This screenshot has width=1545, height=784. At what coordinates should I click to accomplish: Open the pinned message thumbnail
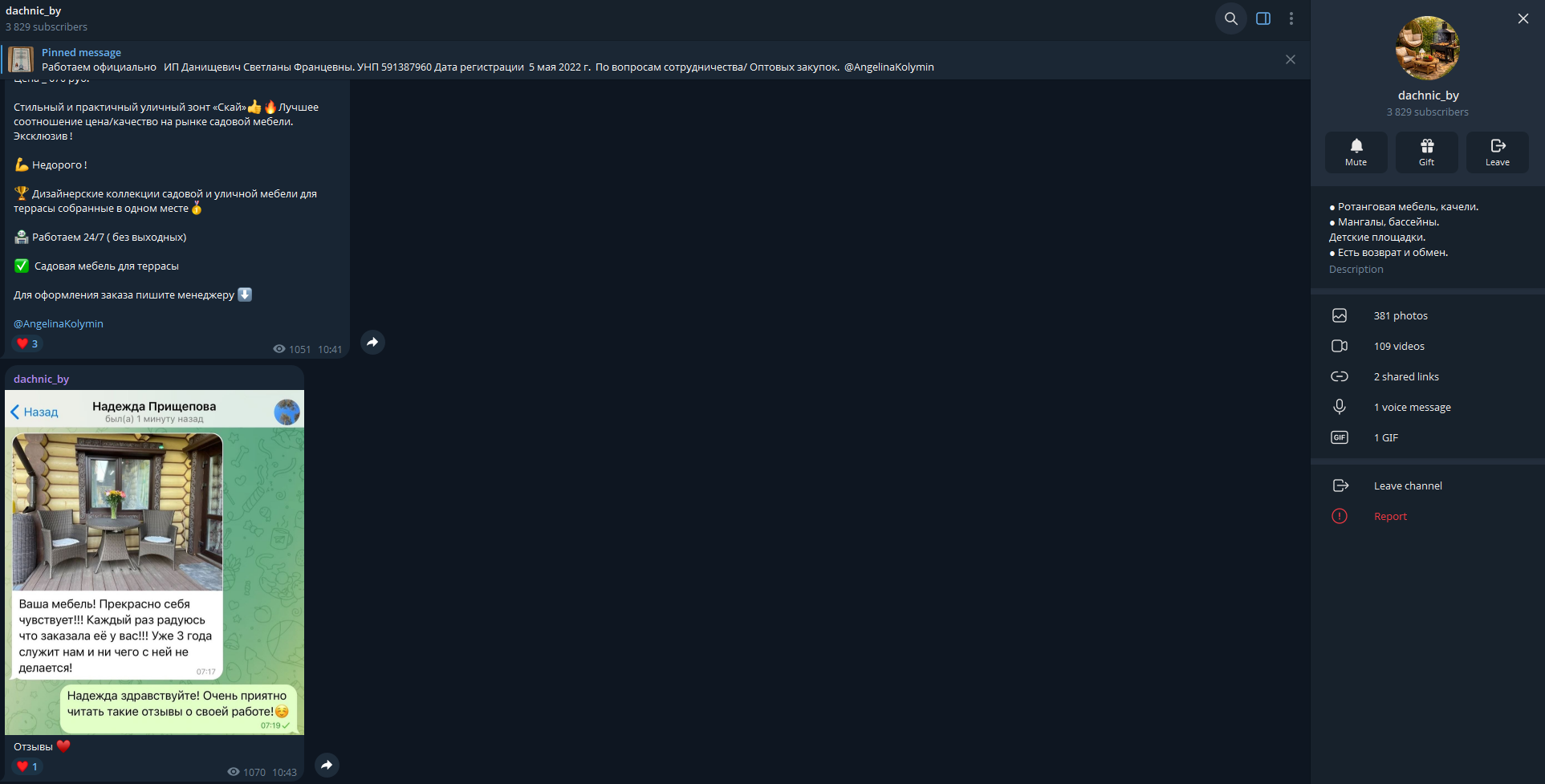[20, 59]
